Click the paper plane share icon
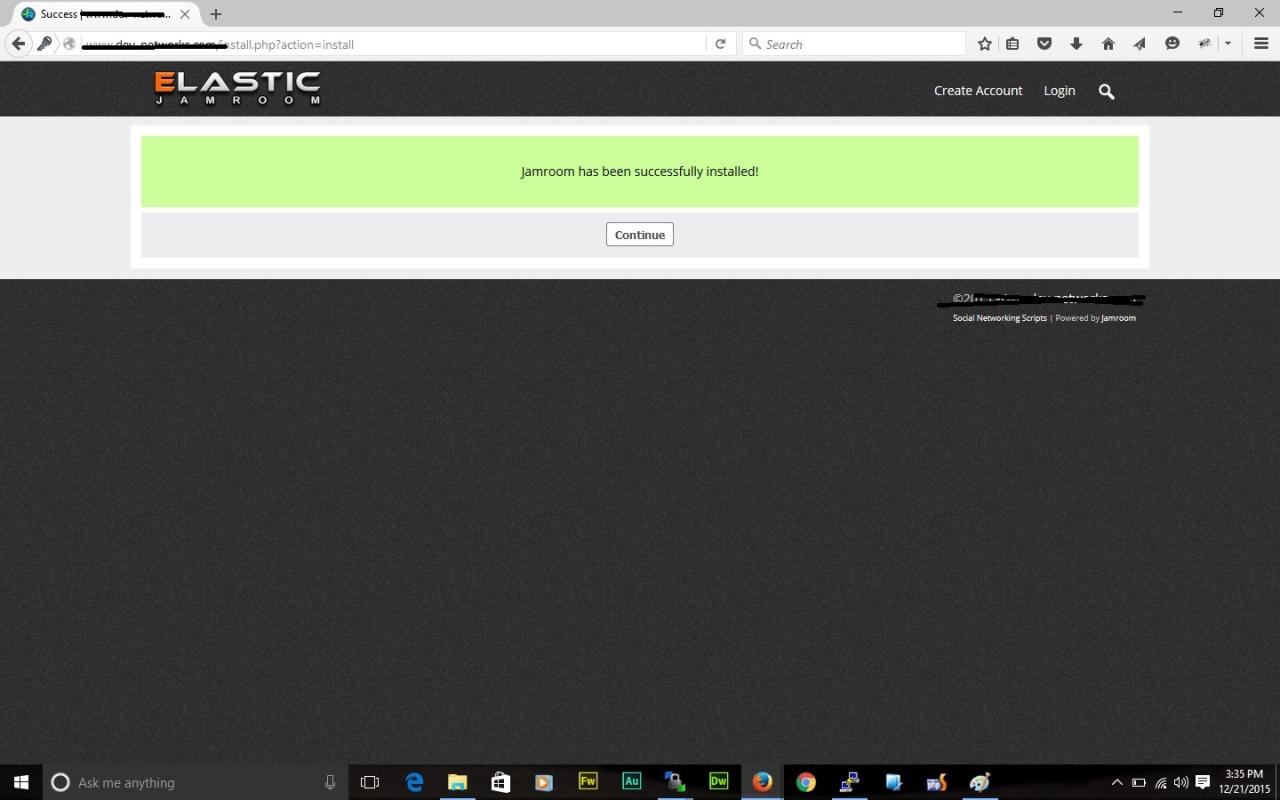The image size is (1280, 800). click(1140, 44)
